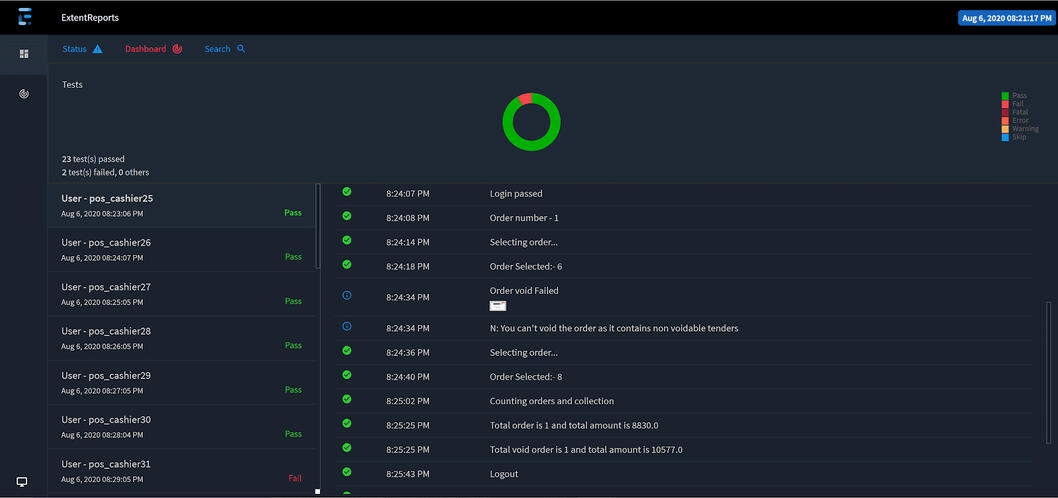
Task: Click the red Fail legend swatch
Action: [1005, 104]
